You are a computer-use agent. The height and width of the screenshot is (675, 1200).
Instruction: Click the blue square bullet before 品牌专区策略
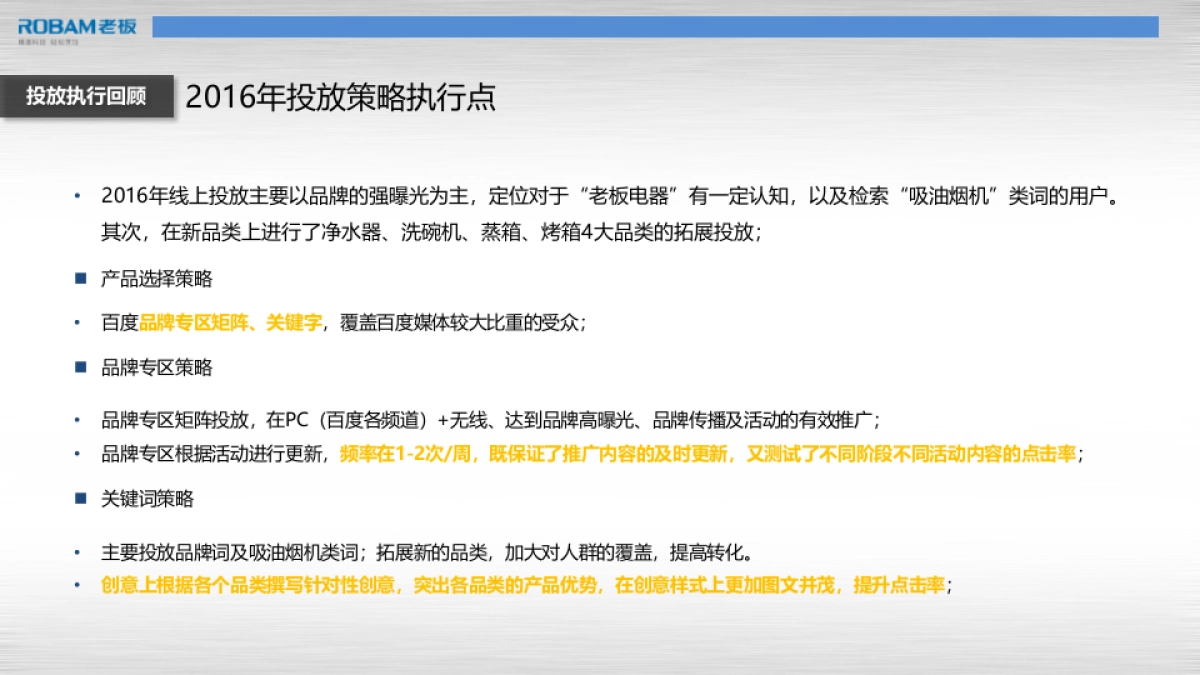pos(81,368)
